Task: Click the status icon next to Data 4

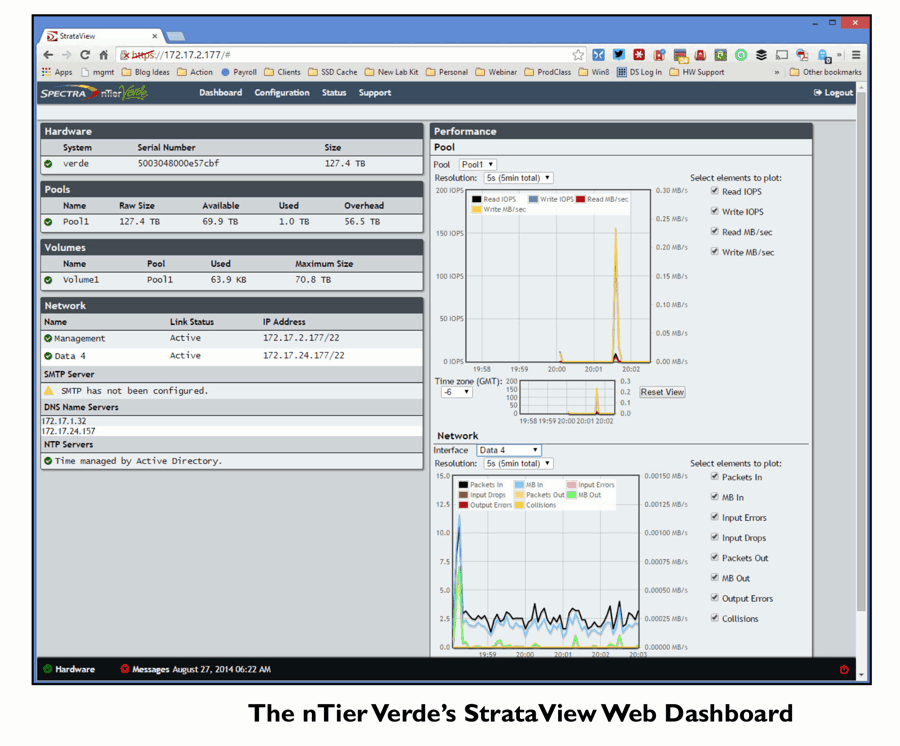Action: tap(48, 356)
